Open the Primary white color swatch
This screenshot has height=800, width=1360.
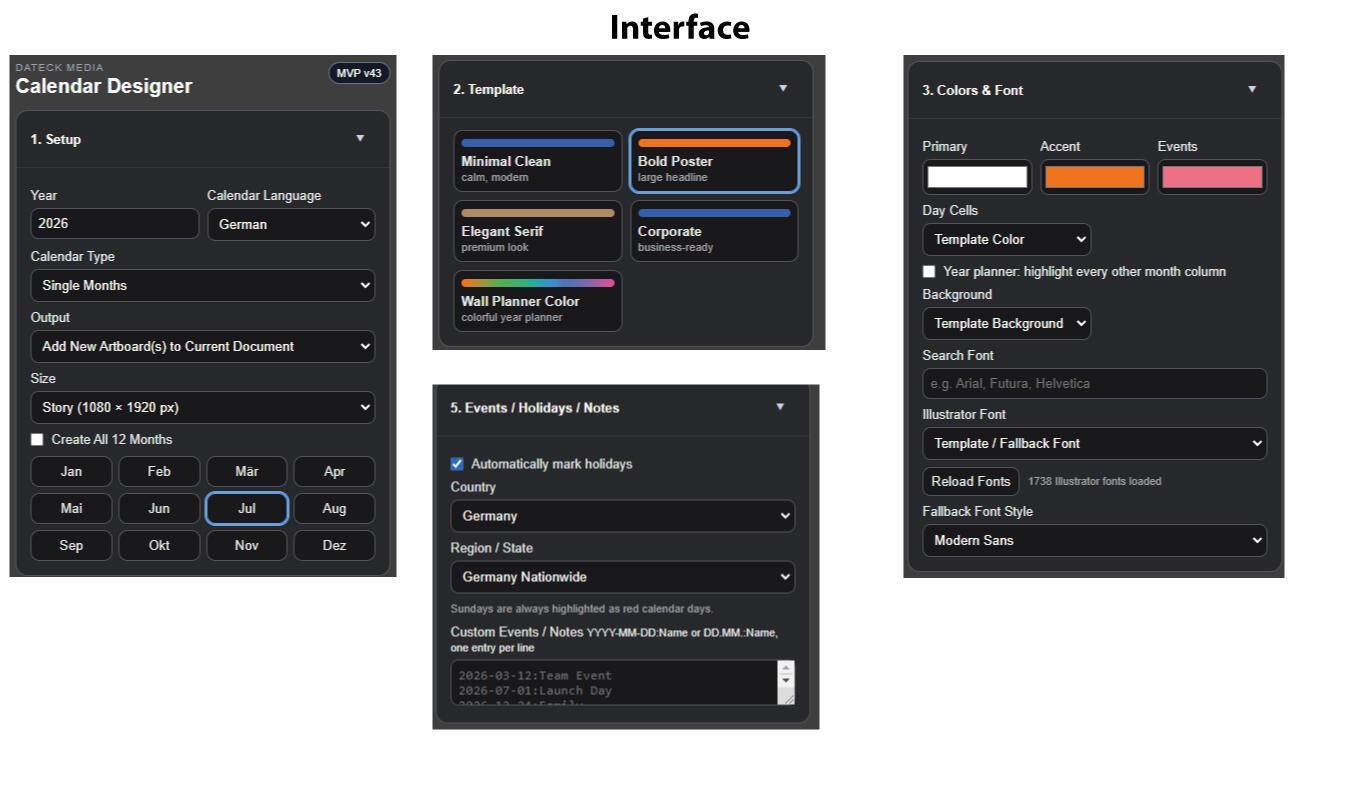(x=977, y=177)
